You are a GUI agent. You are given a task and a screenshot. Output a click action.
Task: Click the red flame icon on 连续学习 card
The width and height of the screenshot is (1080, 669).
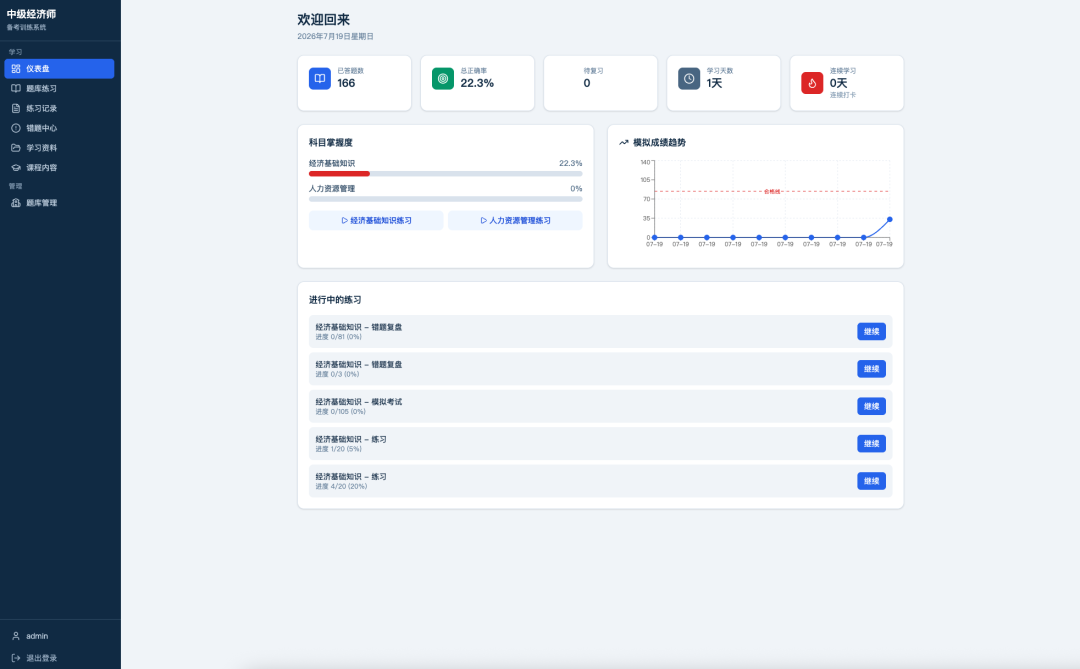812,83
